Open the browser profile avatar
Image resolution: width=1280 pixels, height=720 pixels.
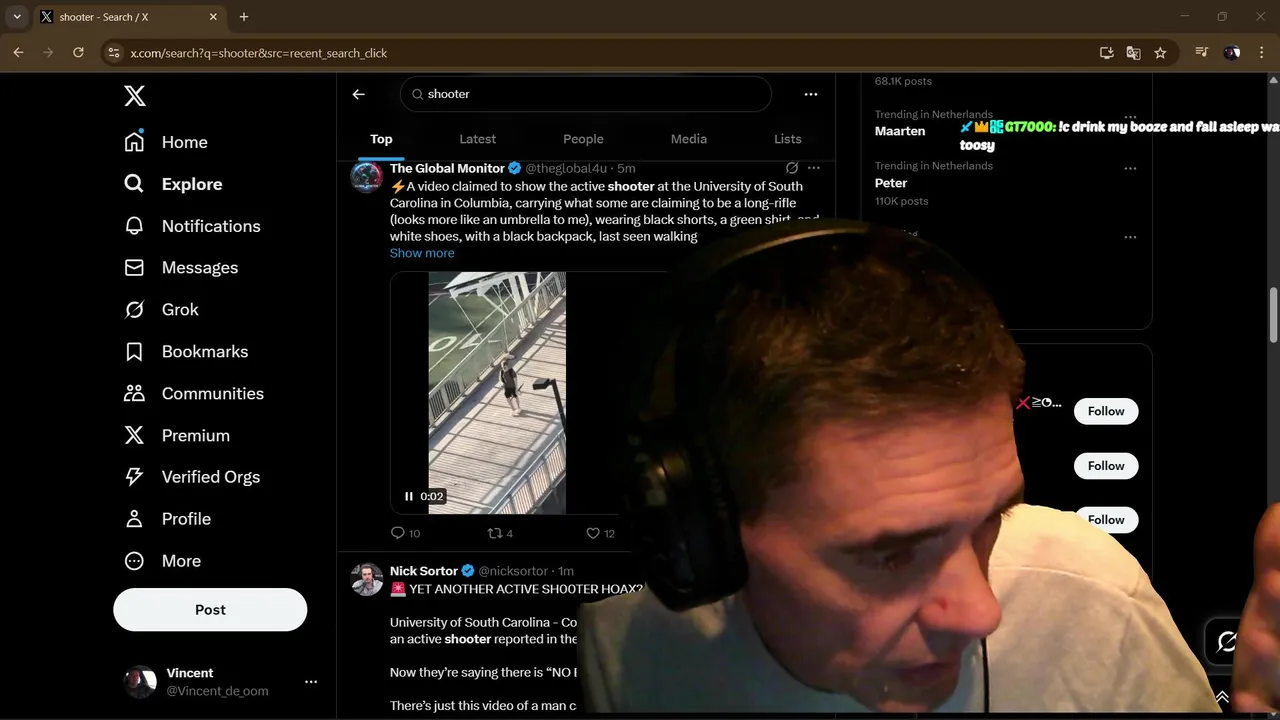1232,53
